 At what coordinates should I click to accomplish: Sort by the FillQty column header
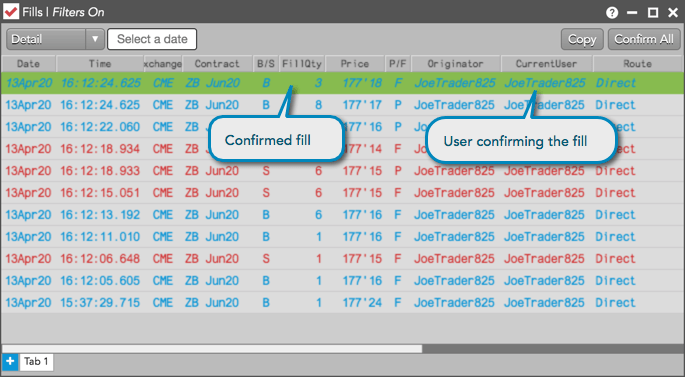[302, 64]
